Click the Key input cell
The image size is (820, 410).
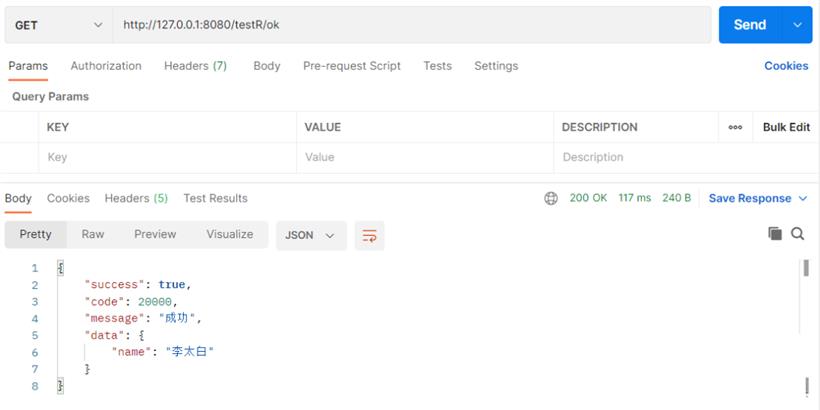pos(167,157)
